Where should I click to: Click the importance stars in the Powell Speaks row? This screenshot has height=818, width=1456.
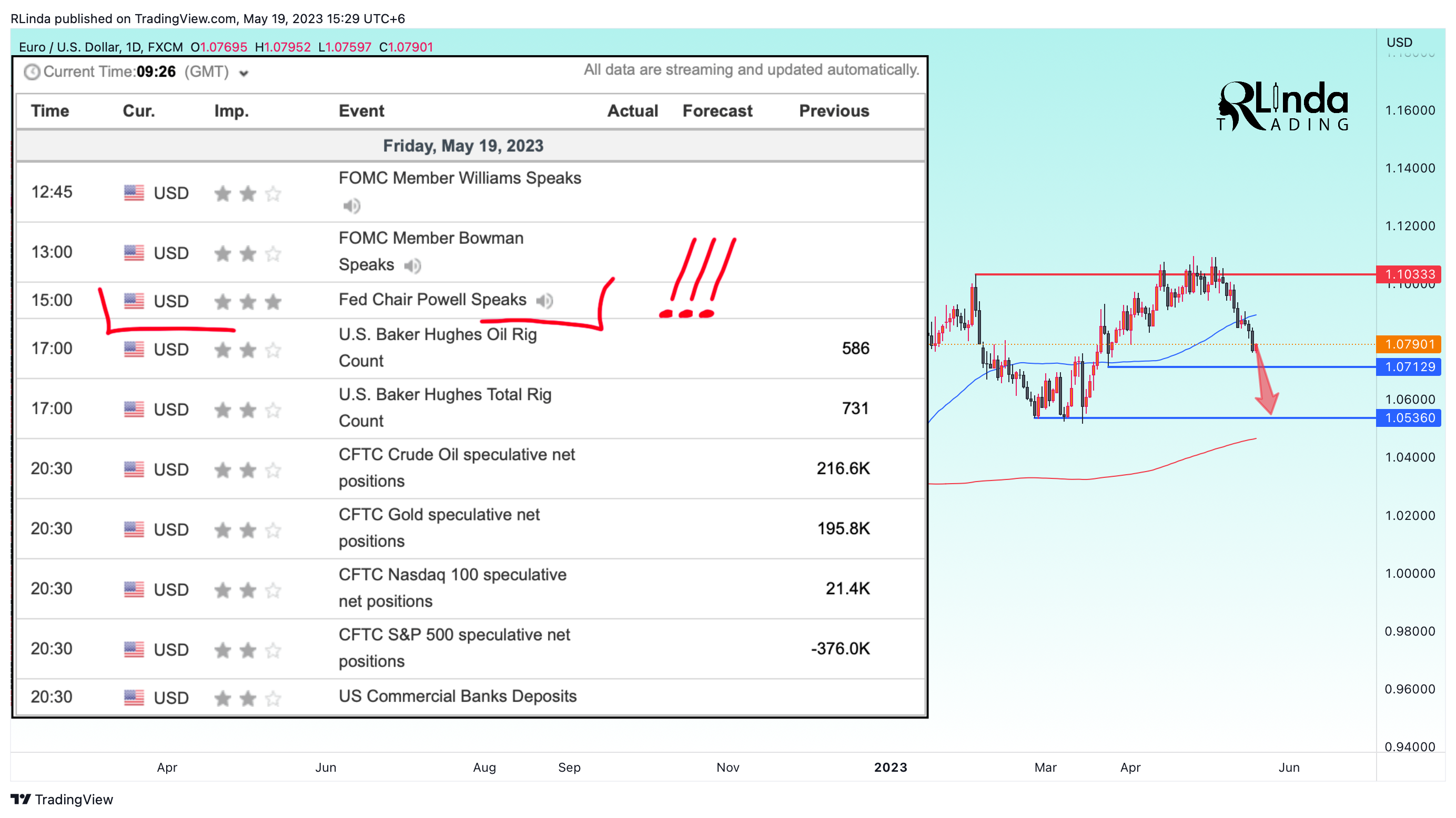(248, 302)
